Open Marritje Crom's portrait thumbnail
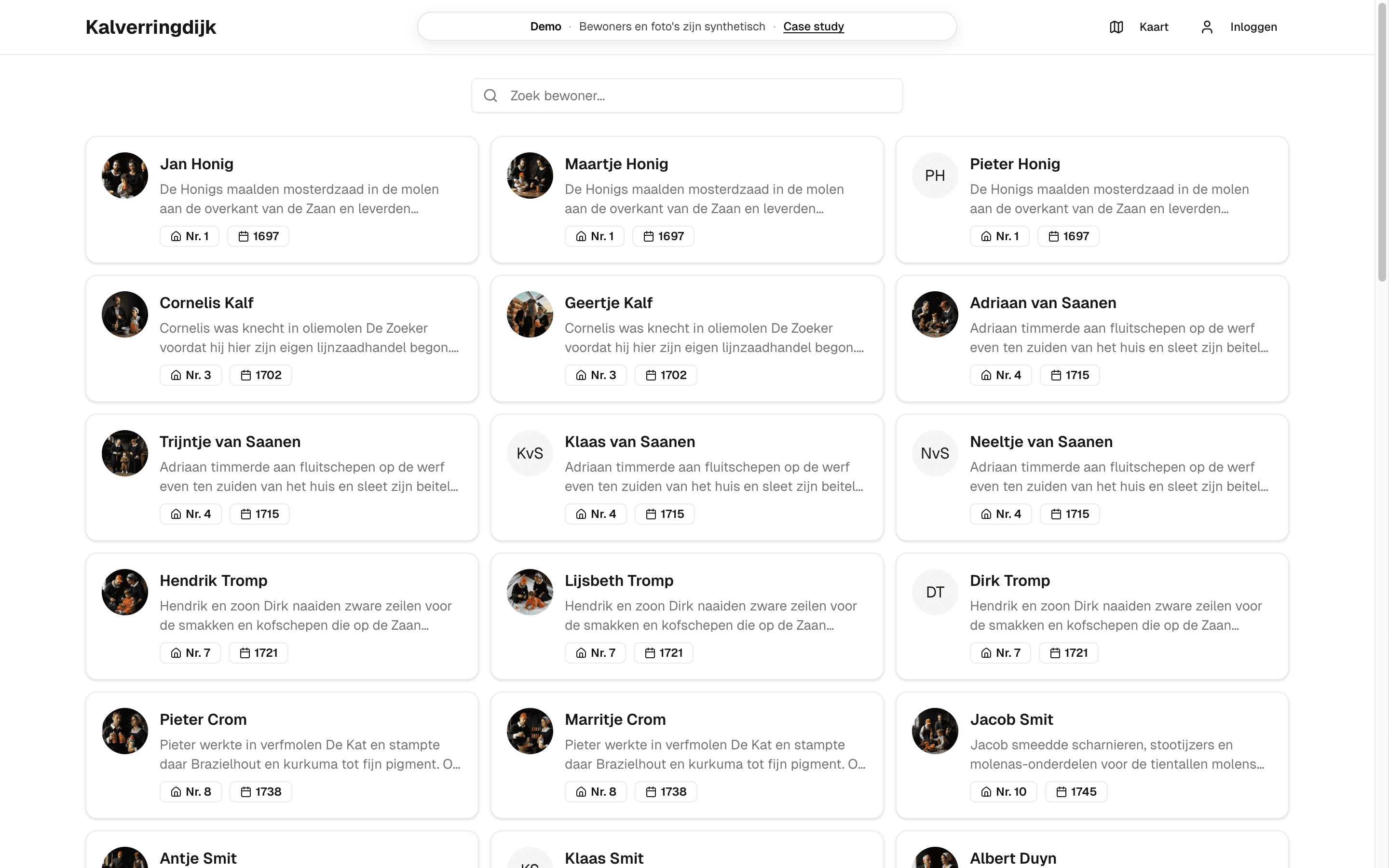 coord(530,732)
